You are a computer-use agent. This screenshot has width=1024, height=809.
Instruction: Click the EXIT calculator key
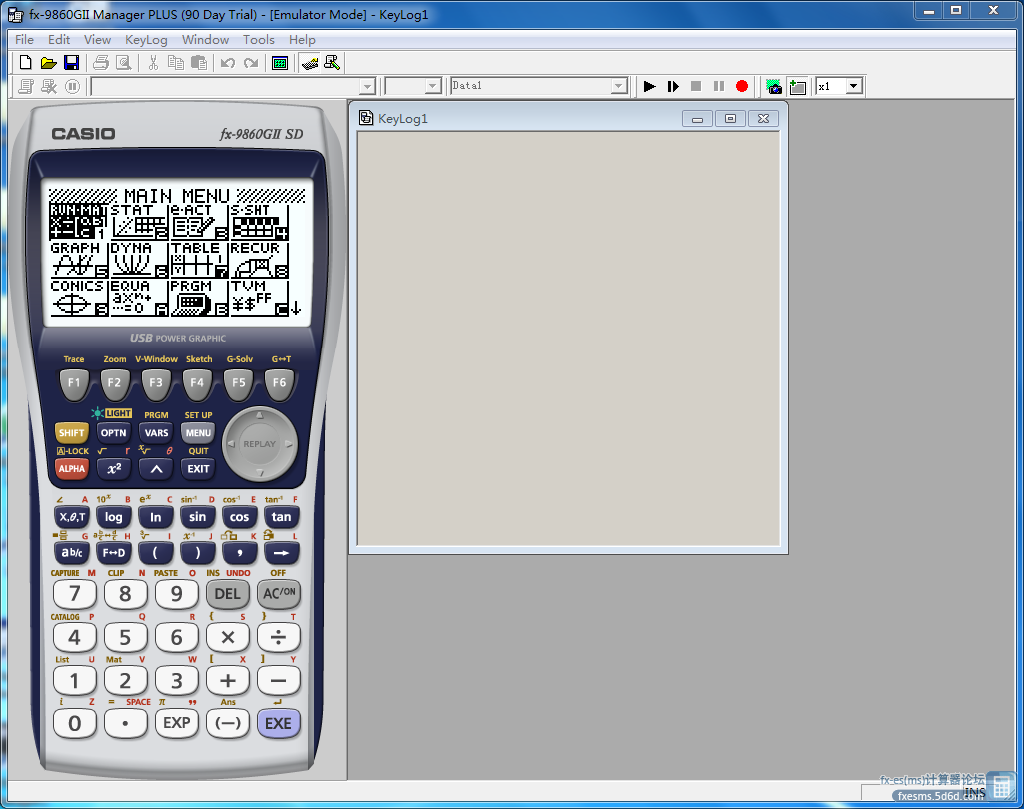click(199, 468)
